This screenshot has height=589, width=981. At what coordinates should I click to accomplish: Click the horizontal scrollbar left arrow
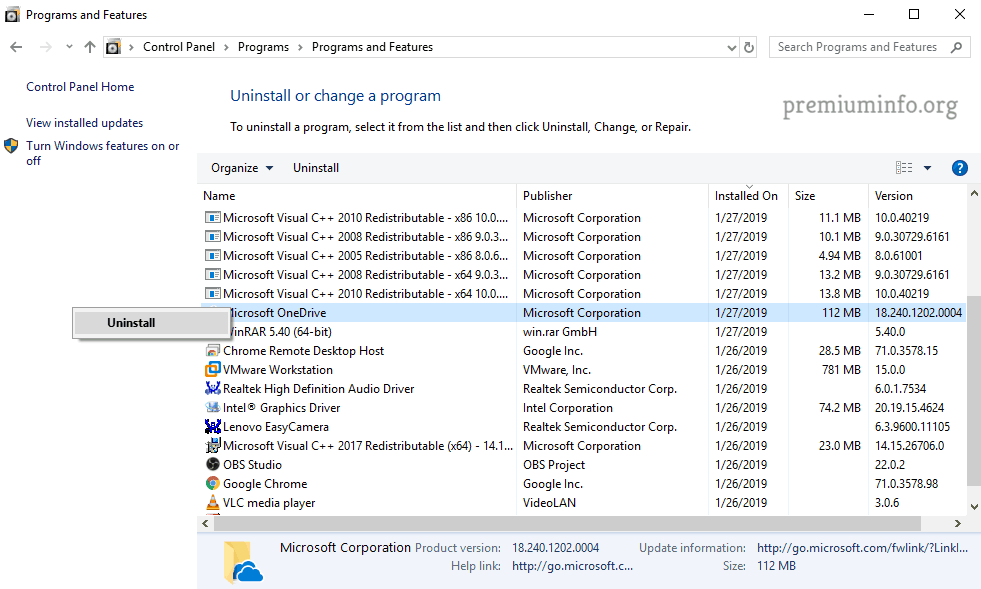205,523
